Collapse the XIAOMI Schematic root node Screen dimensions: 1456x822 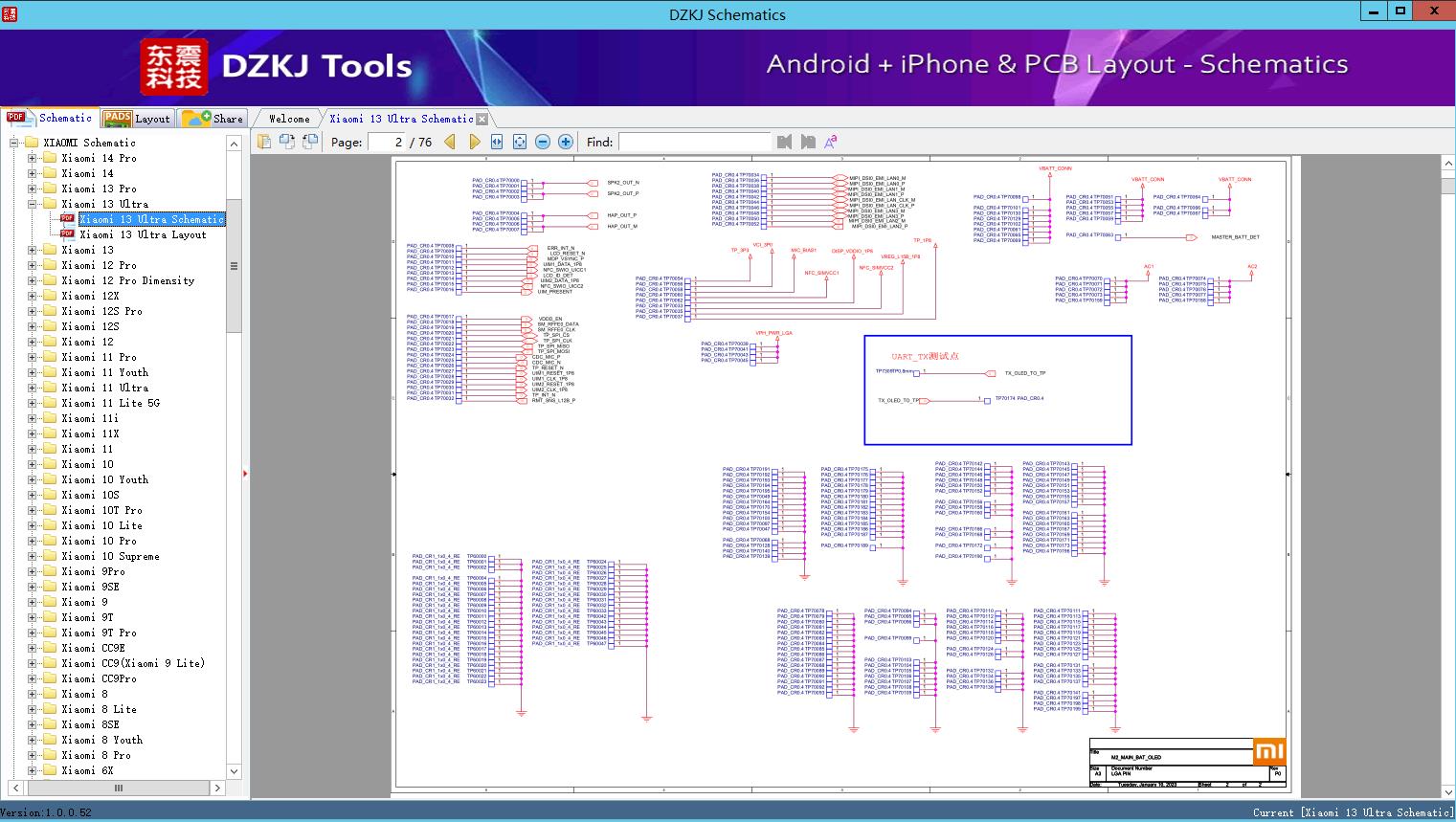pyautogui.click(x=14, y=143)
